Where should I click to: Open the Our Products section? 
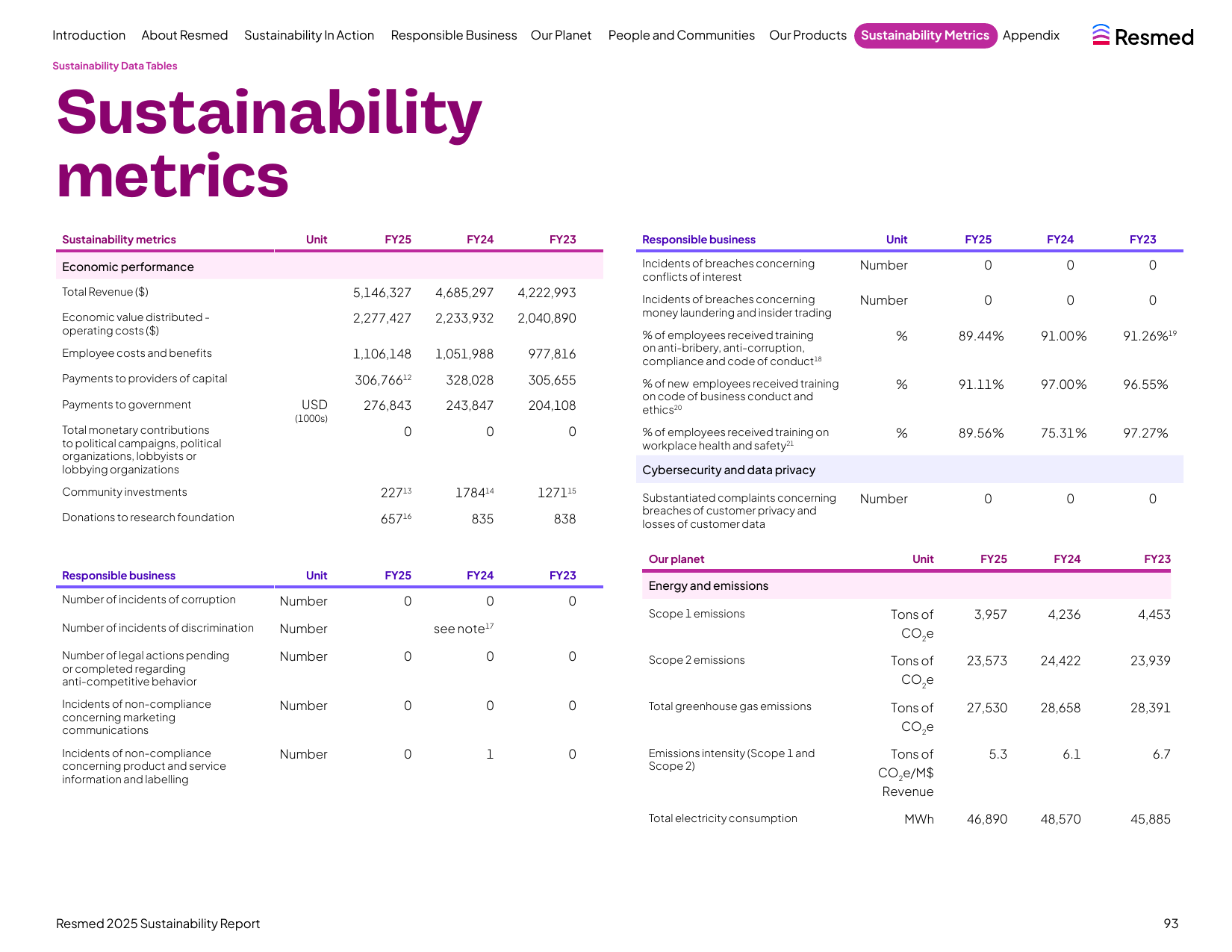(808, 35)
